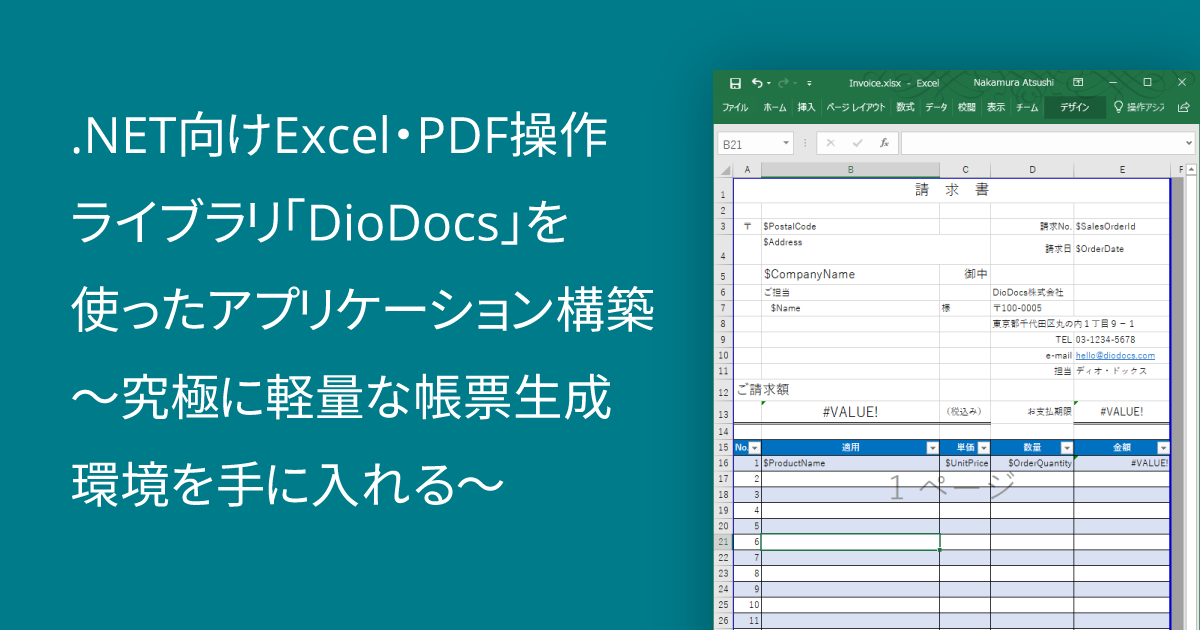The width and height of the screenshot is (1200, 630).
Task: Select the $OrderDate cell
Action: coord(1121,249)
